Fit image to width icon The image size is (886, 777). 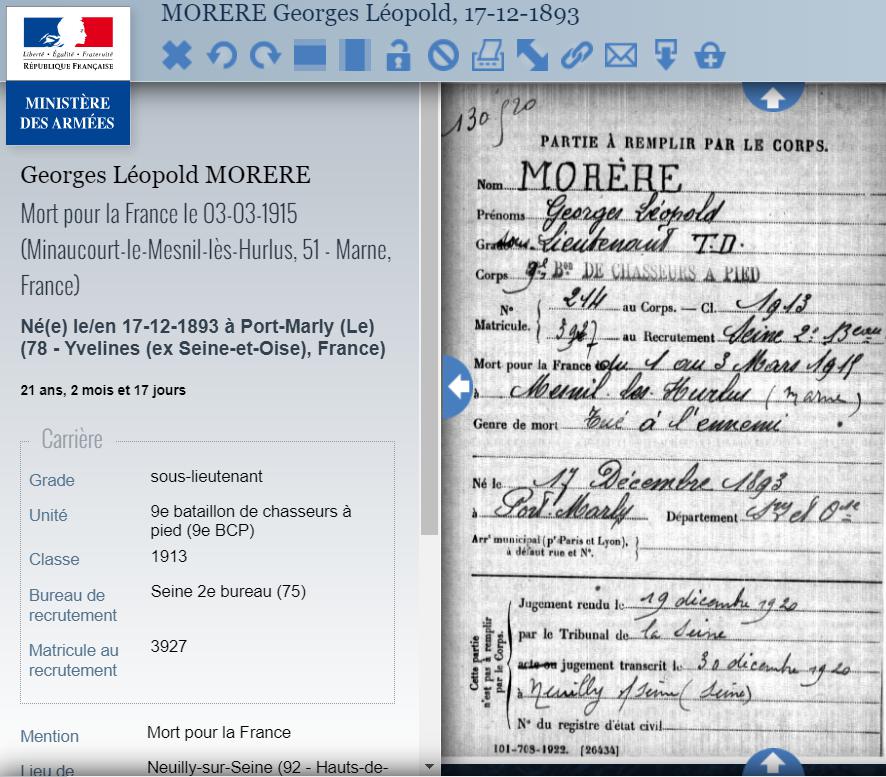[310, 55]
